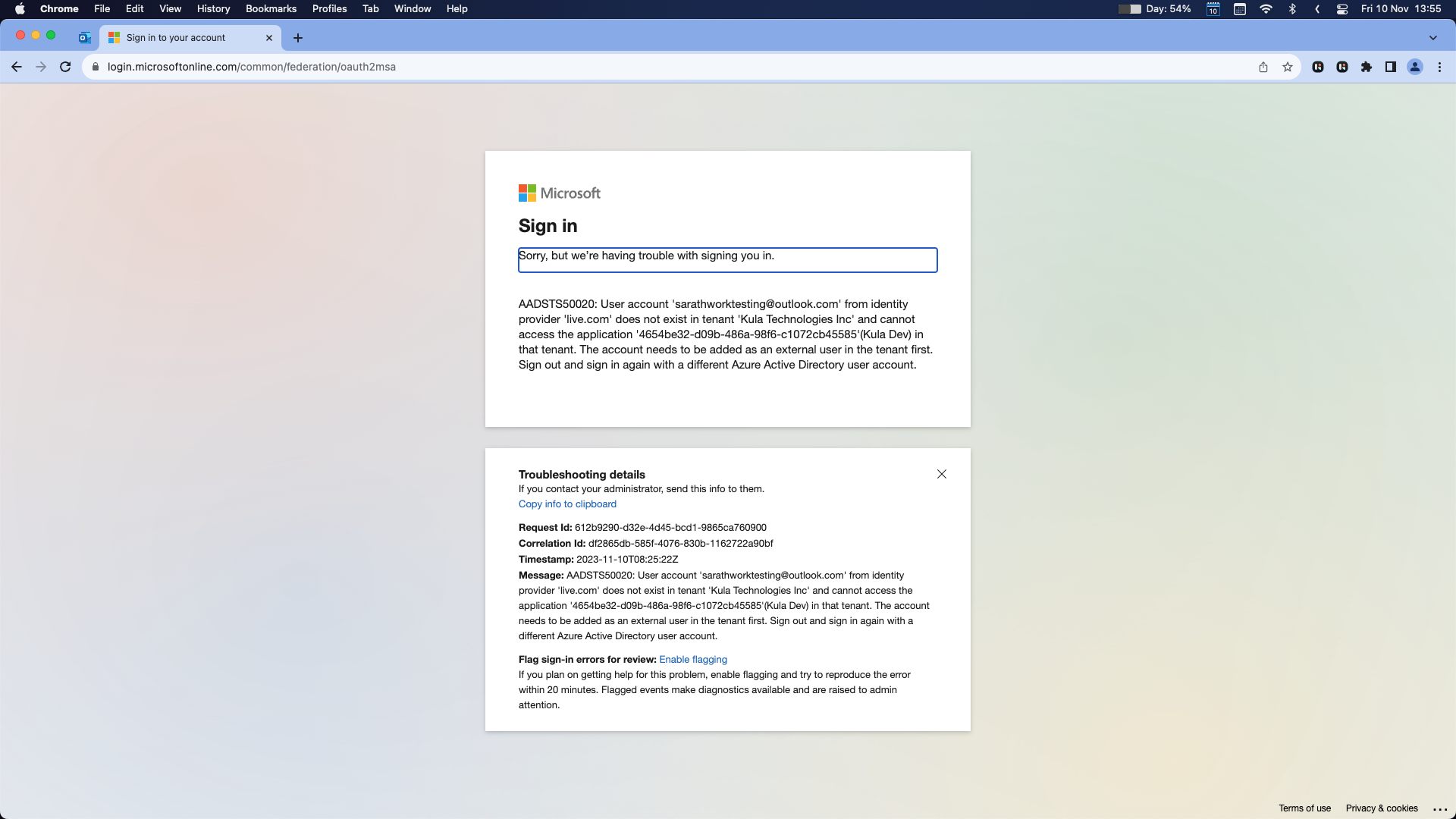
Task: Click the 'Sorry, but we're having trouble' message box
Action: [x=728, y=260]
